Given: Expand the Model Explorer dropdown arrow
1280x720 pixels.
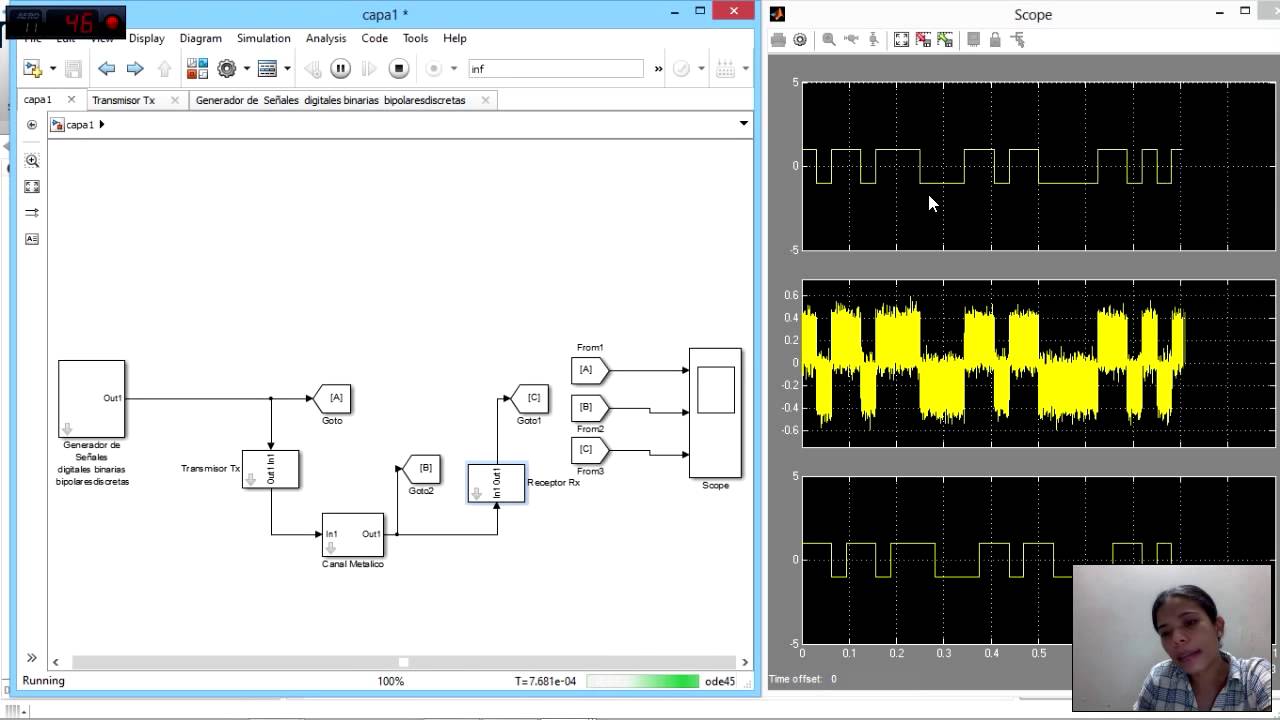Looking at the screenshot, I should coord(287,69).
